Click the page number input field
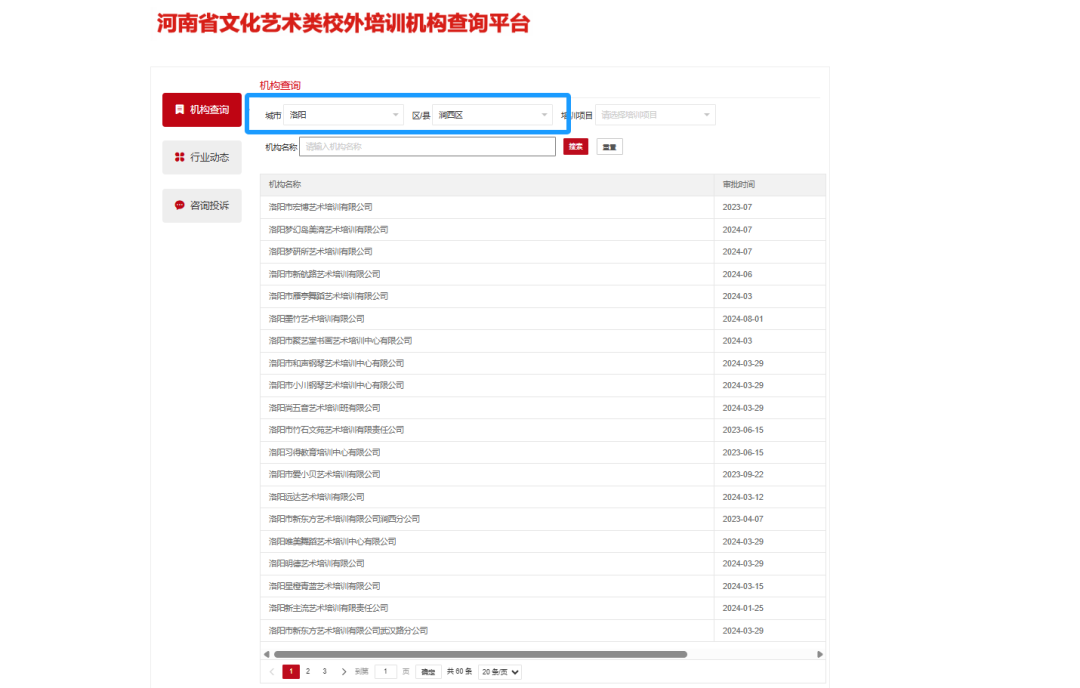This screenshot has height=688, width=1080. click(385, 671)
